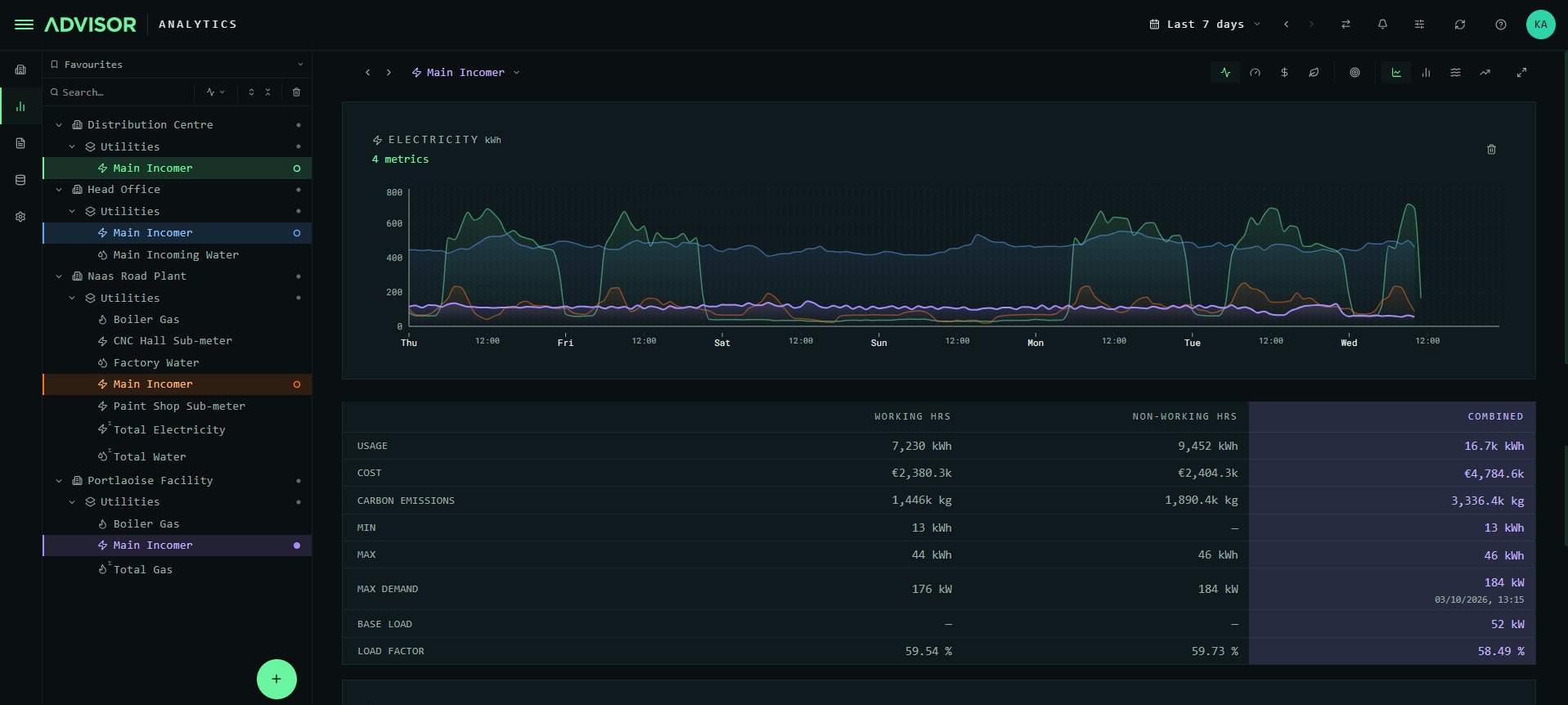Click the 4 metrics link
Viewport: 1568px width, 705px height.
click(400, 159)
